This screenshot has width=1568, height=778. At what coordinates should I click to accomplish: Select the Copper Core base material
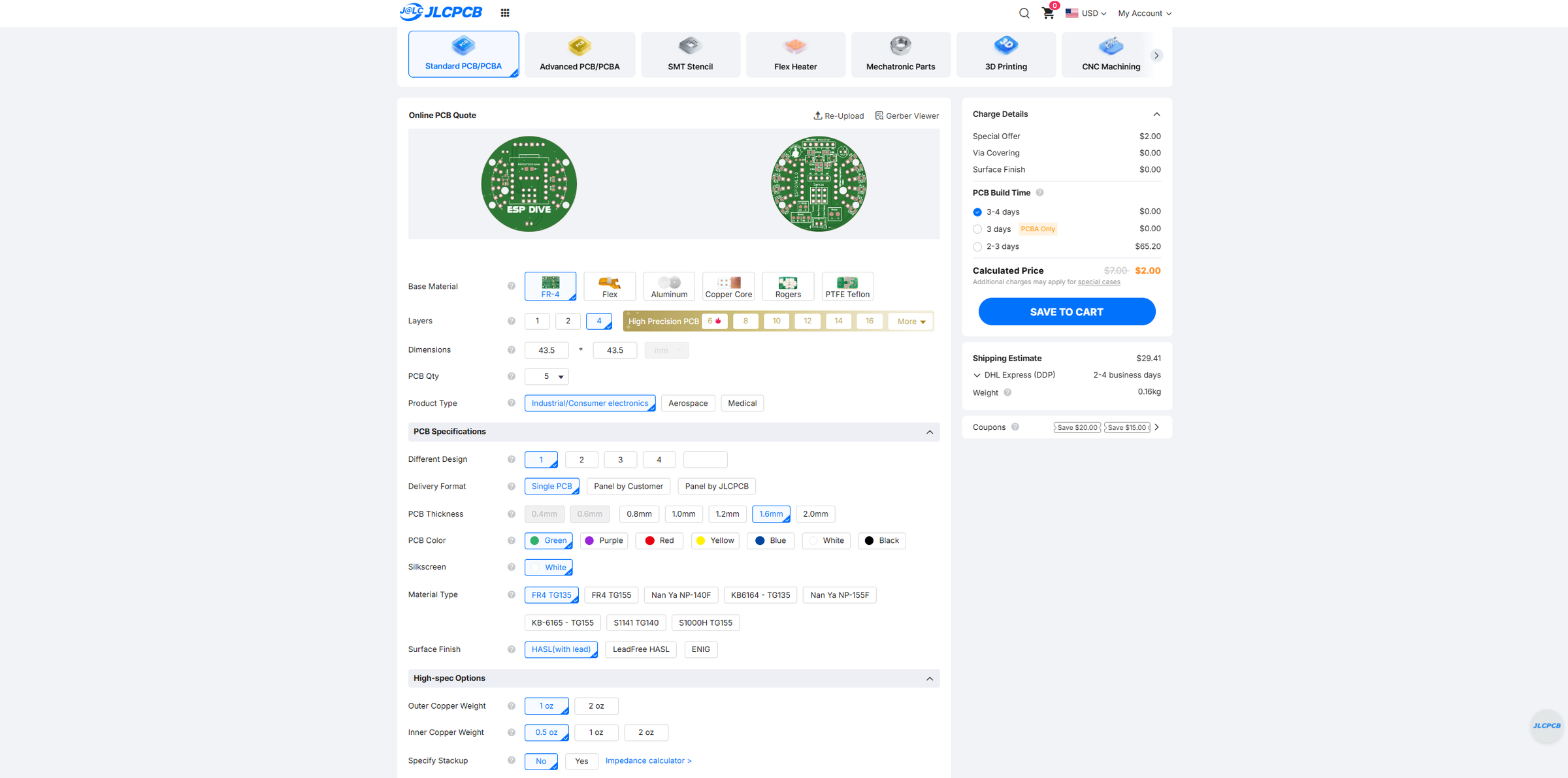click(728, 286)
